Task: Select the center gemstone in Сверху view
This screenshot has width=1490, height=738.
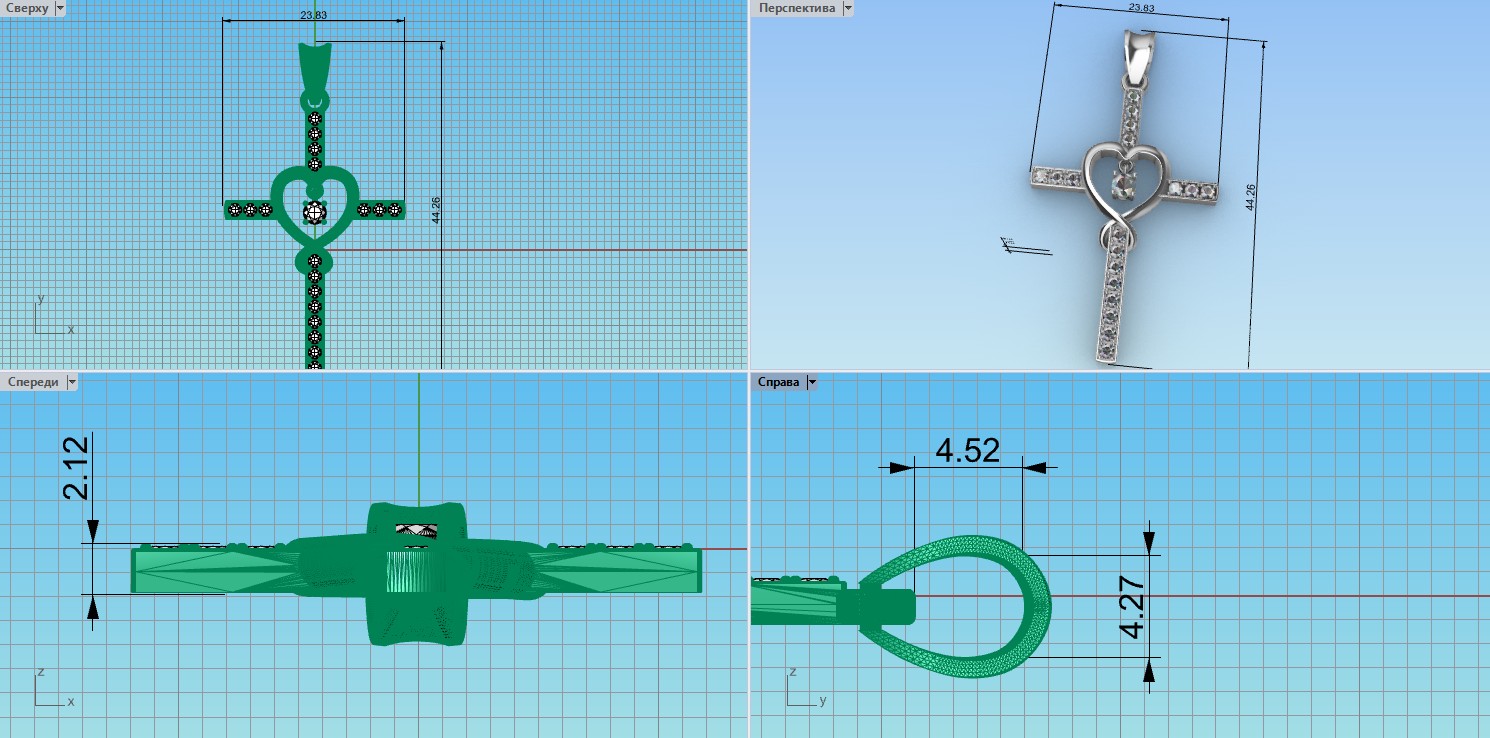Action: point(316,210)
